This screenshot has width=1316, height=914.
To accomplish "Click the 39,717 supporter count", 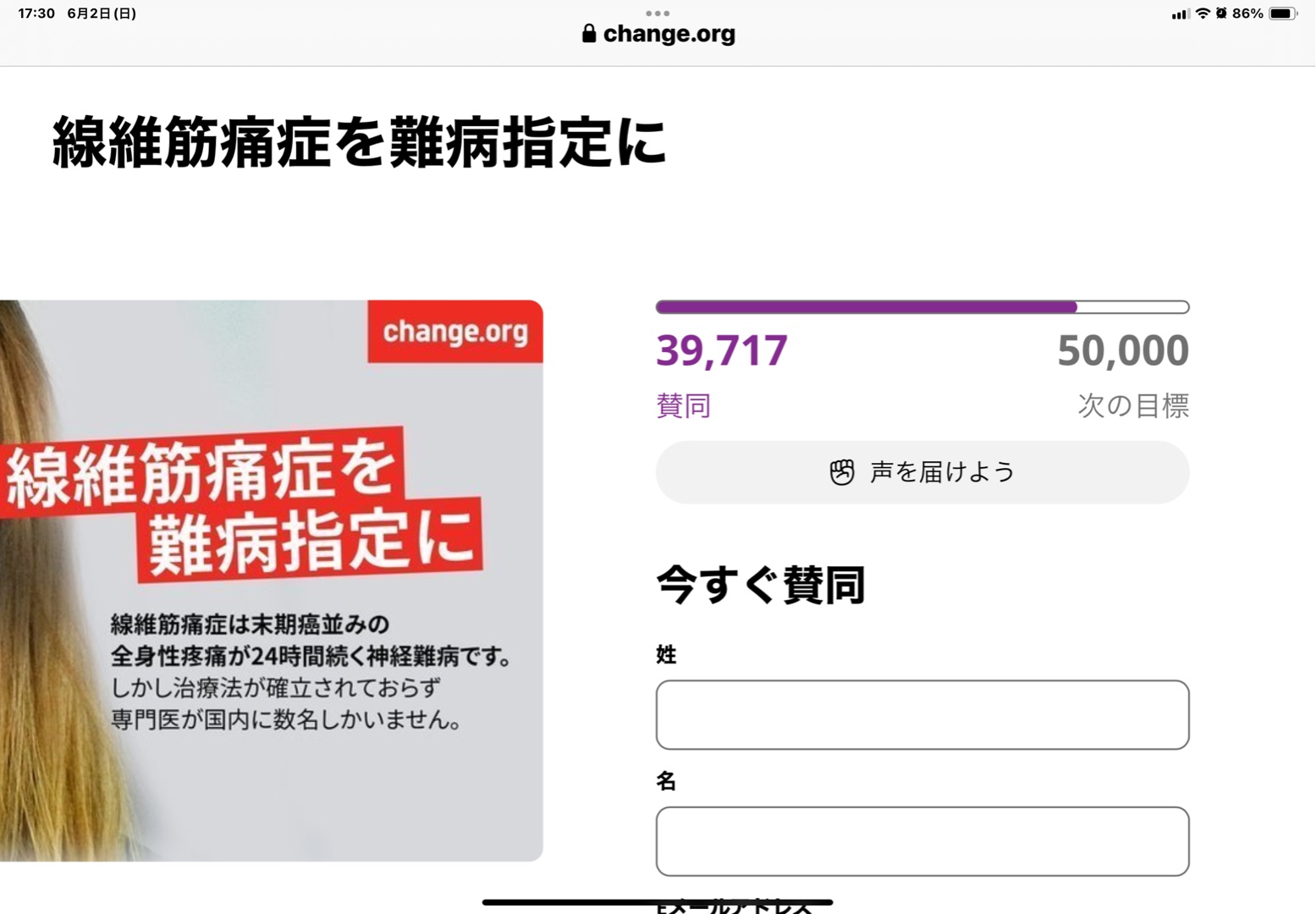I will coord(722,350).
